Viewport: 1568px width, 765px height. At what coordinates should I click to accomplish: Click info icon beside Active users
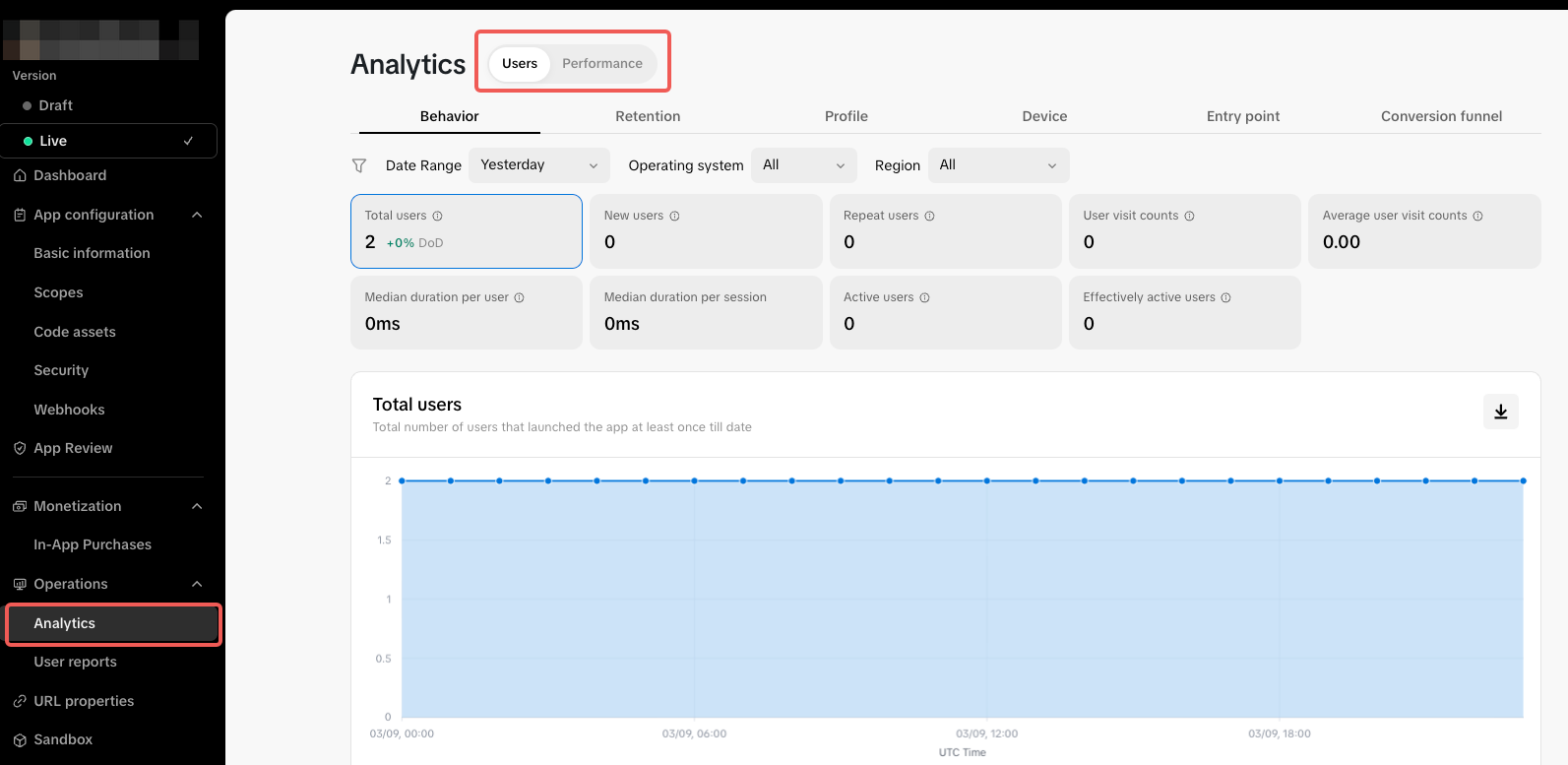(x=924, y=297)
